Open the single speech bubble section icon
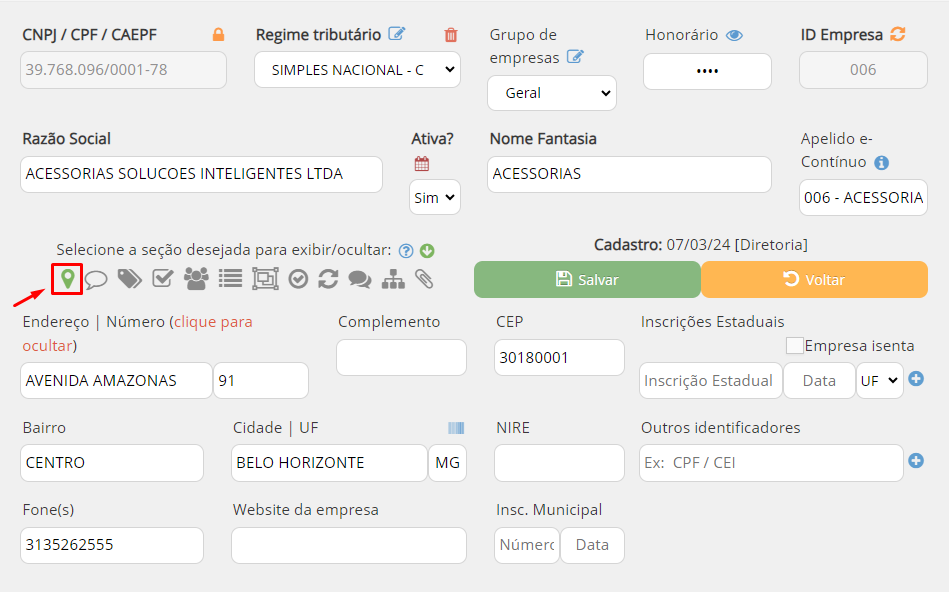 pyautogui.click(x=97, y=280)
